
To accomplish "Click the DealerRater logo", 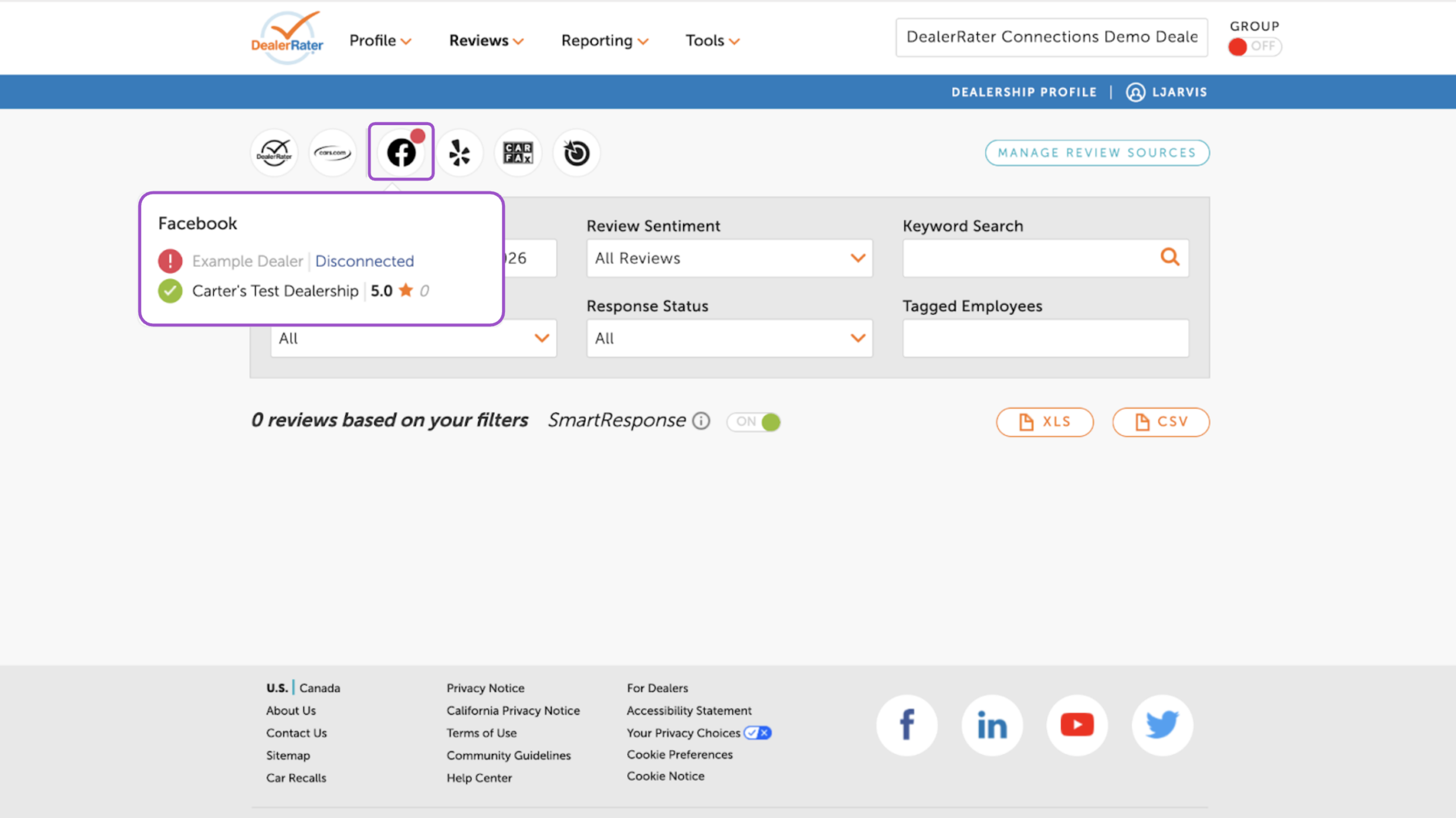I will [287, 38].
